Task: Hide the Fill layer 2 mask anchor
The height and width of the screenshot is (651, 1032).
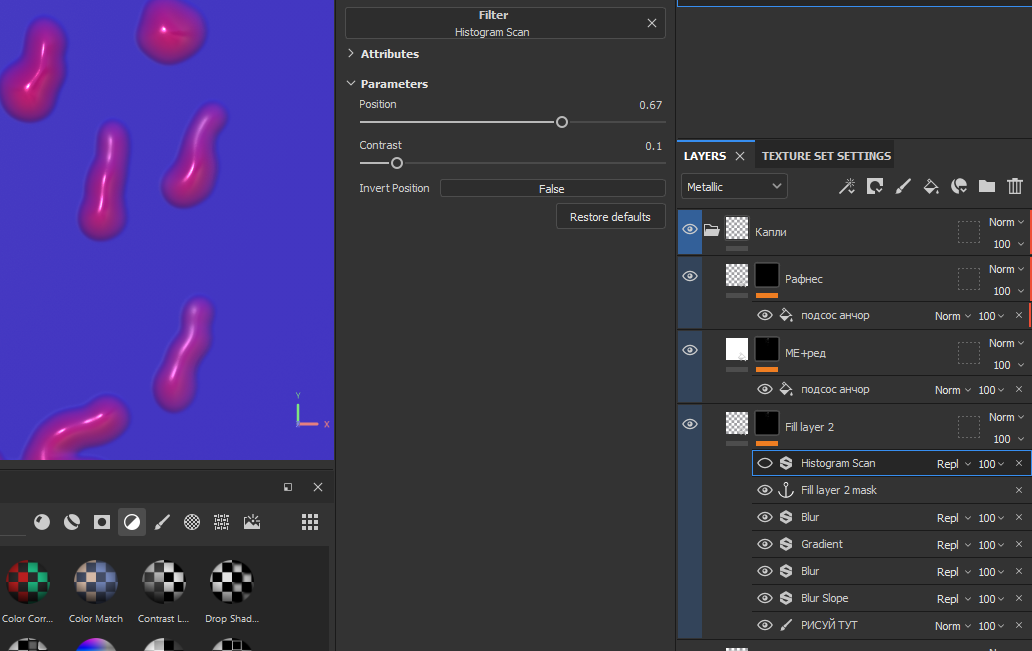Action: pyautogui.click(x=764, y=490)
